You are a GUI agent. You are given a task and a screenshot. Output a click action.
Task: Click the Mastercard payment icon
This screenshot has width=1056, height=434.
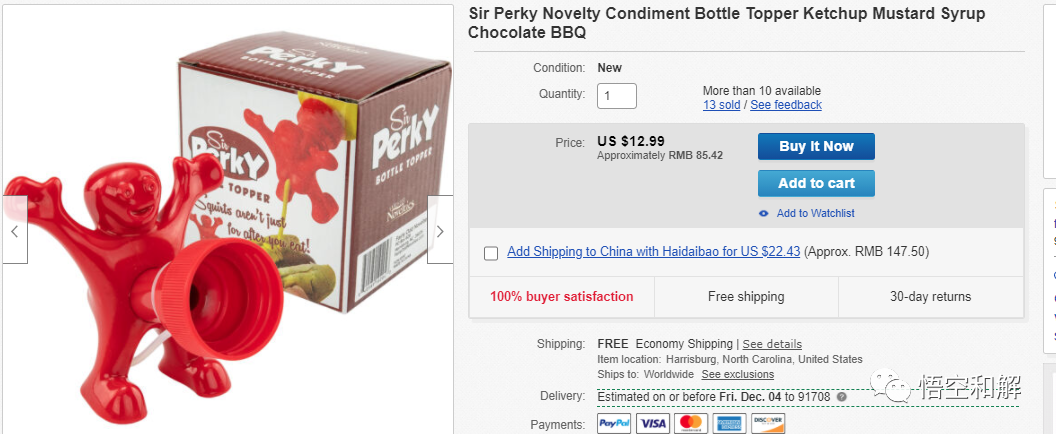tap(691, 424)
